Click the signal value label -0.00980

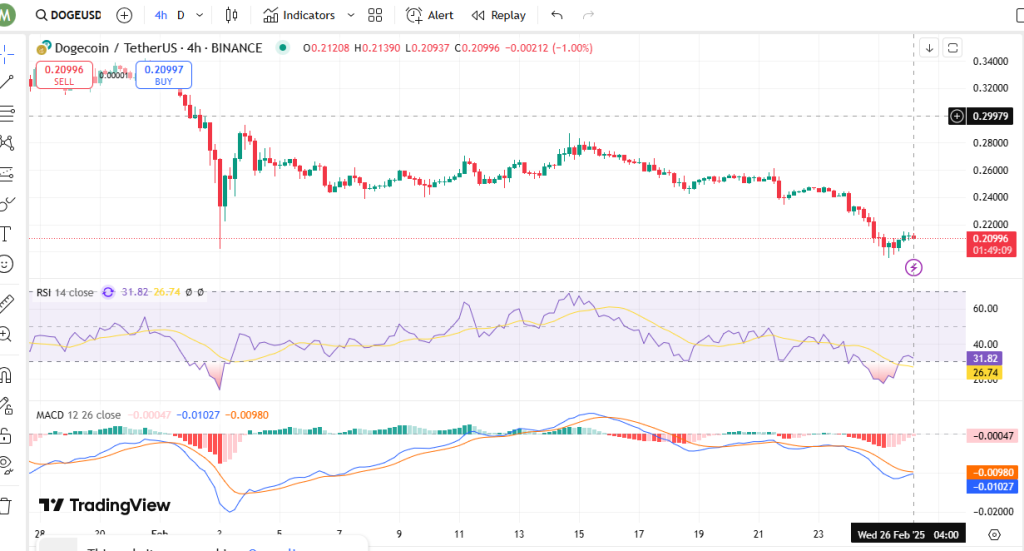pos(991,472)
